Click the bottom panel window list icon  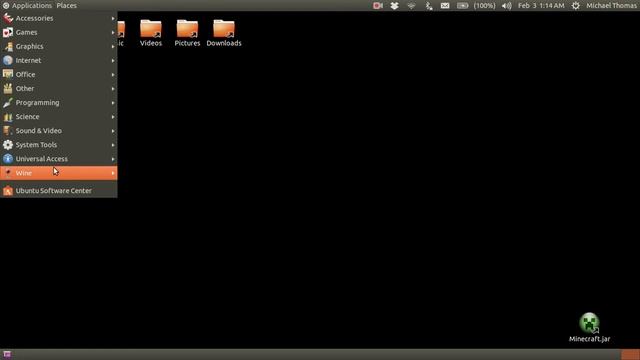(x=7, y=354)
